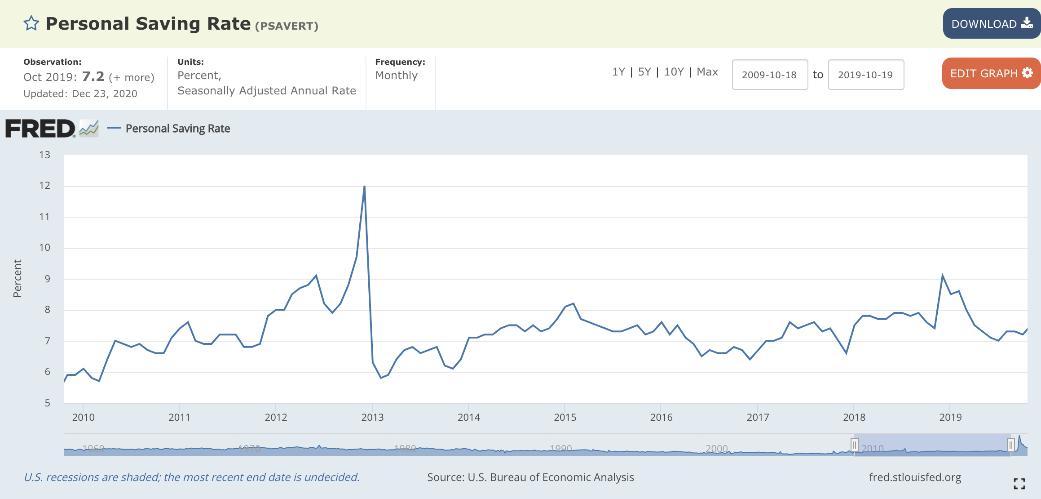Screen dimensions: 1041x499
Task: Click the DOWNLOAD button
Action: pos(991,24)
